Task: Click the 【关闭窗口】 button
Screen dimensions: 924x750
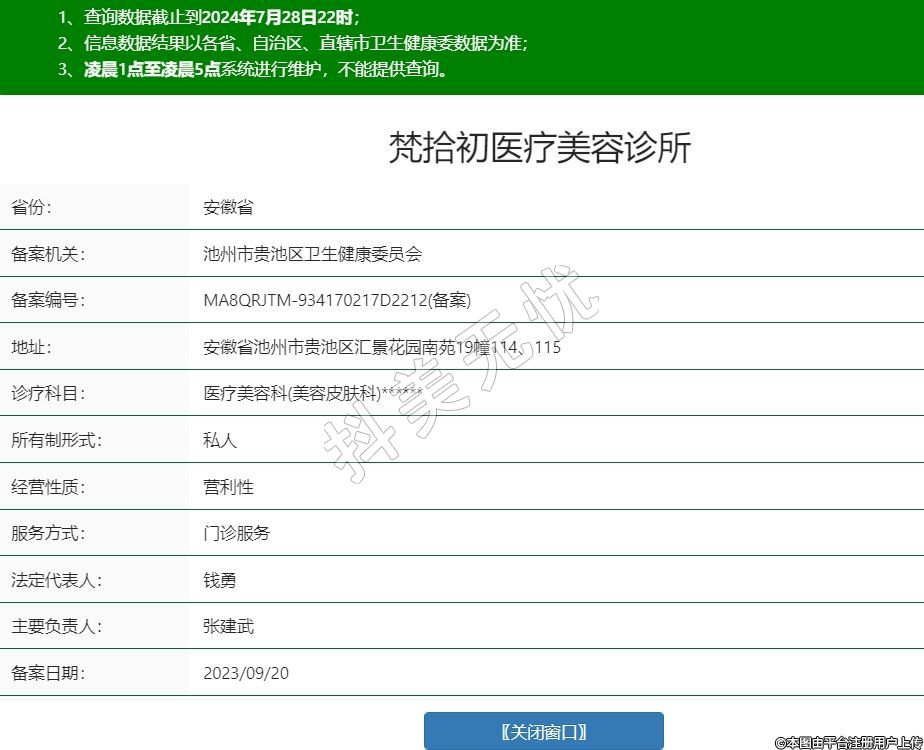Action: [543, 731]
